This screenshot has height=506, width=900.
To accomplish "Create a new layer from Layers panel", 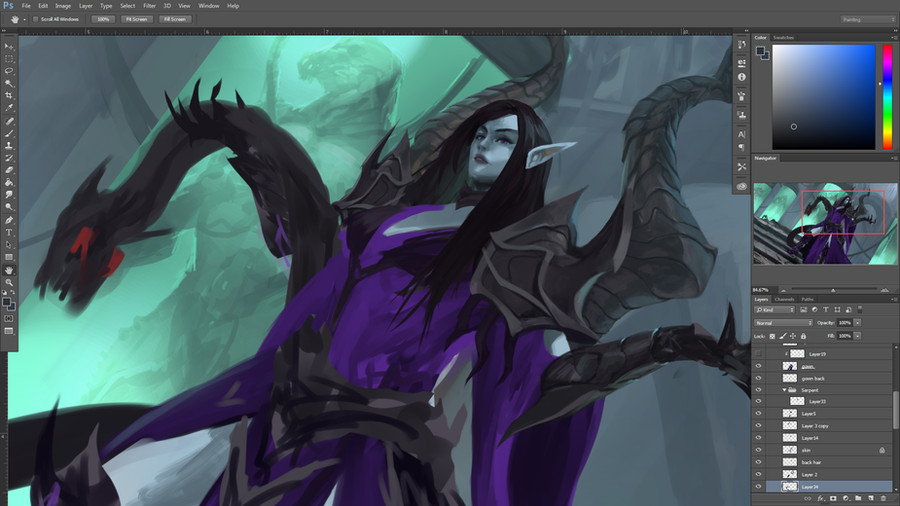I will [x=871, y=499].
